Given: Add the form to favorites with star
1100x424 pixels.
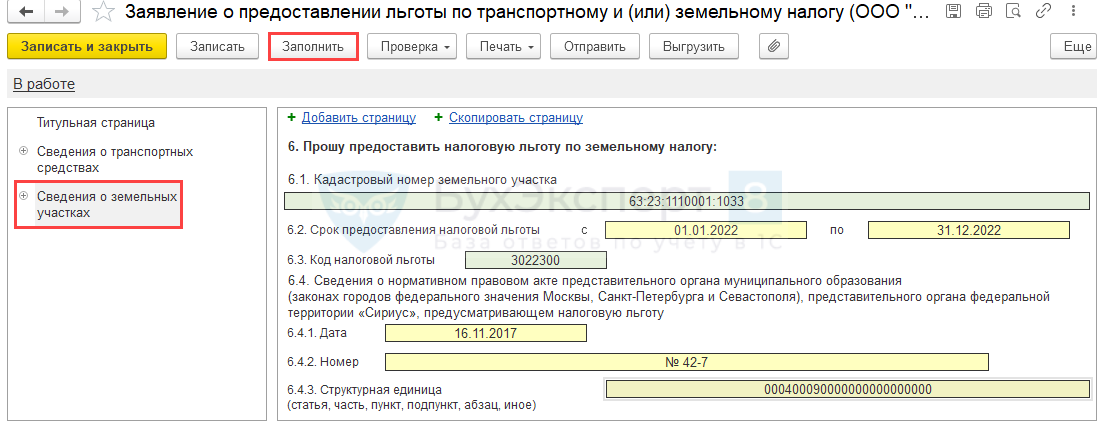Looking at the screenshot, I should (x=101, y=13).
